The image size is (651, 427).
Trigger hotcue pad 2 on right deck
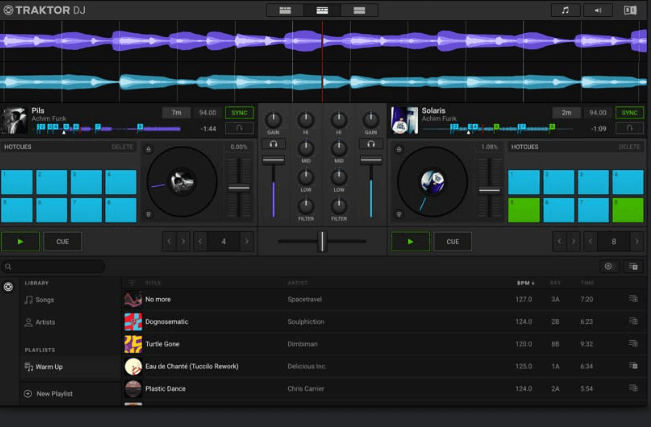pos(558,182)
